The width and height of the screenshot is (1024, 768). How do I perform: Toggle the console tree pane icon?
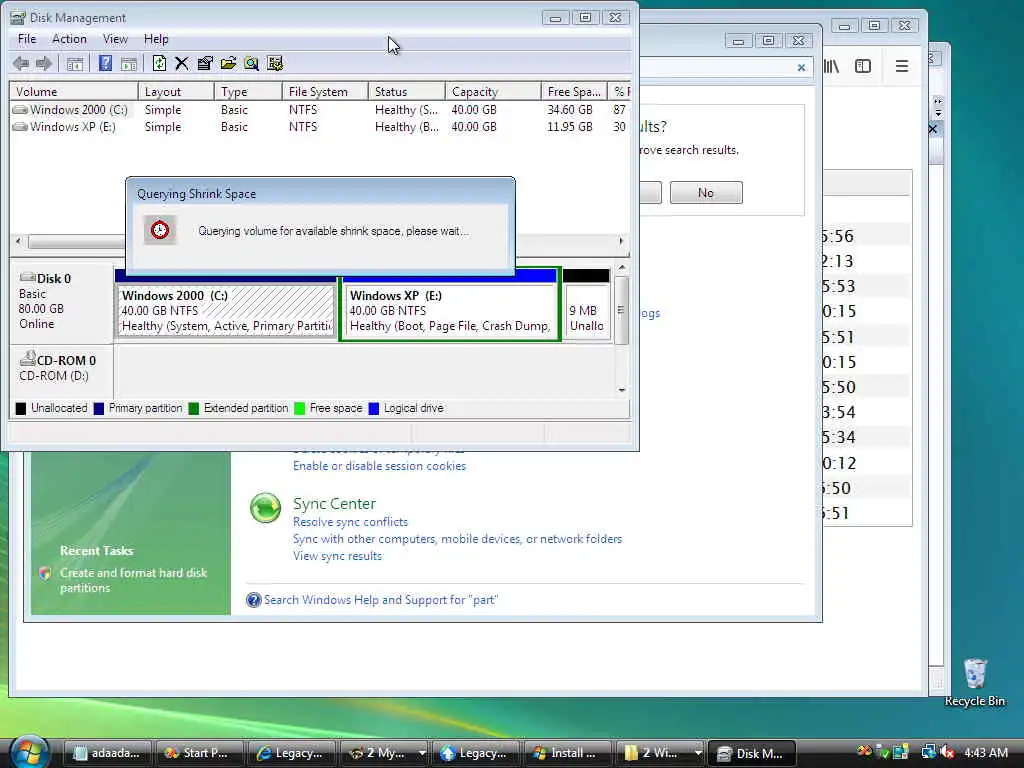point(75,63)
